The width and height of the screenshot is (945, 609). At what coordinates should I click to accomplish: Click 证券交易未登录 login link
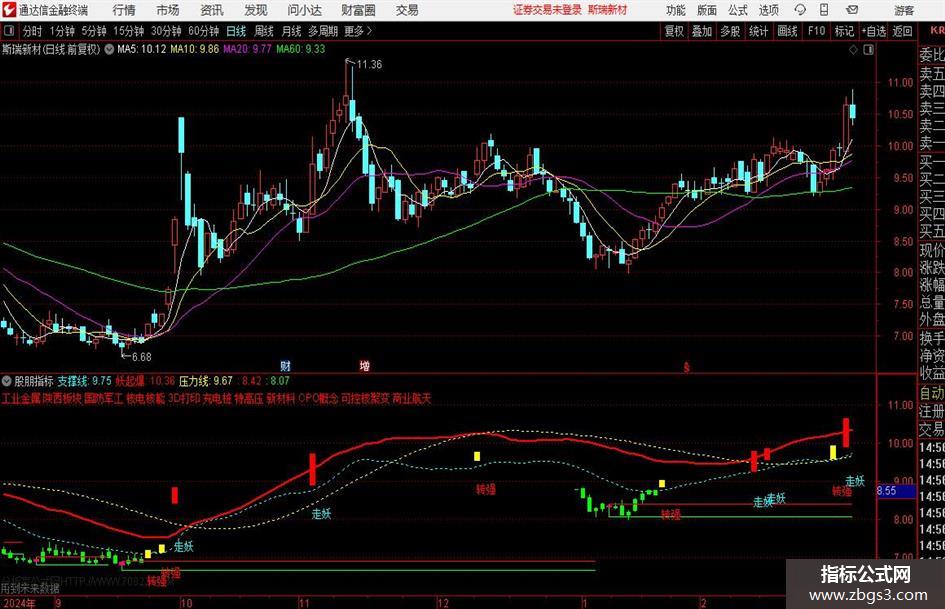click(547, 10)
